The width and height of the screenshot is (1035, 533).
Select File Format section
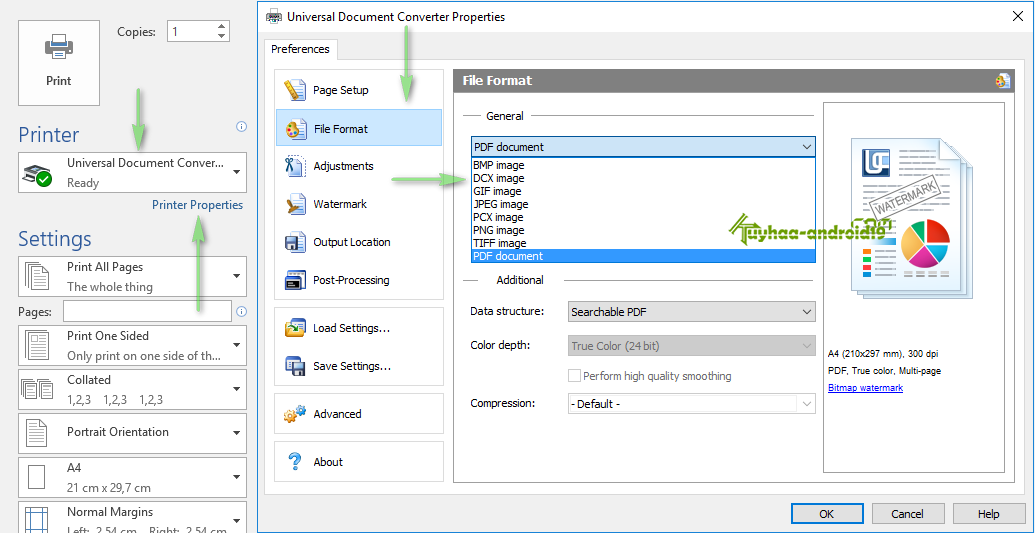click(359, 128)
